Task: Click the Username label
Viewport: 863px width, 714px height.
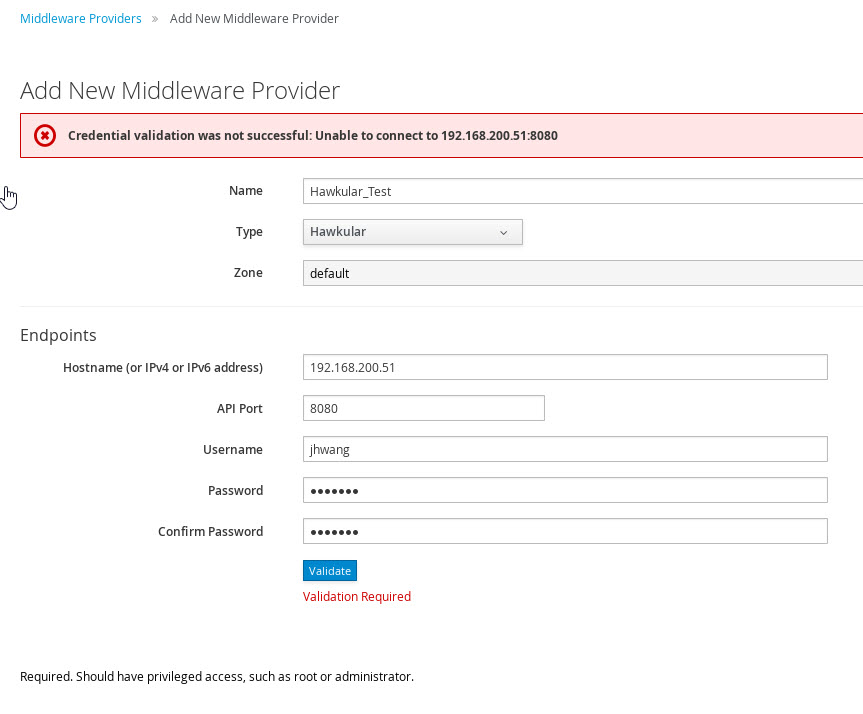Action: point(232,450)
